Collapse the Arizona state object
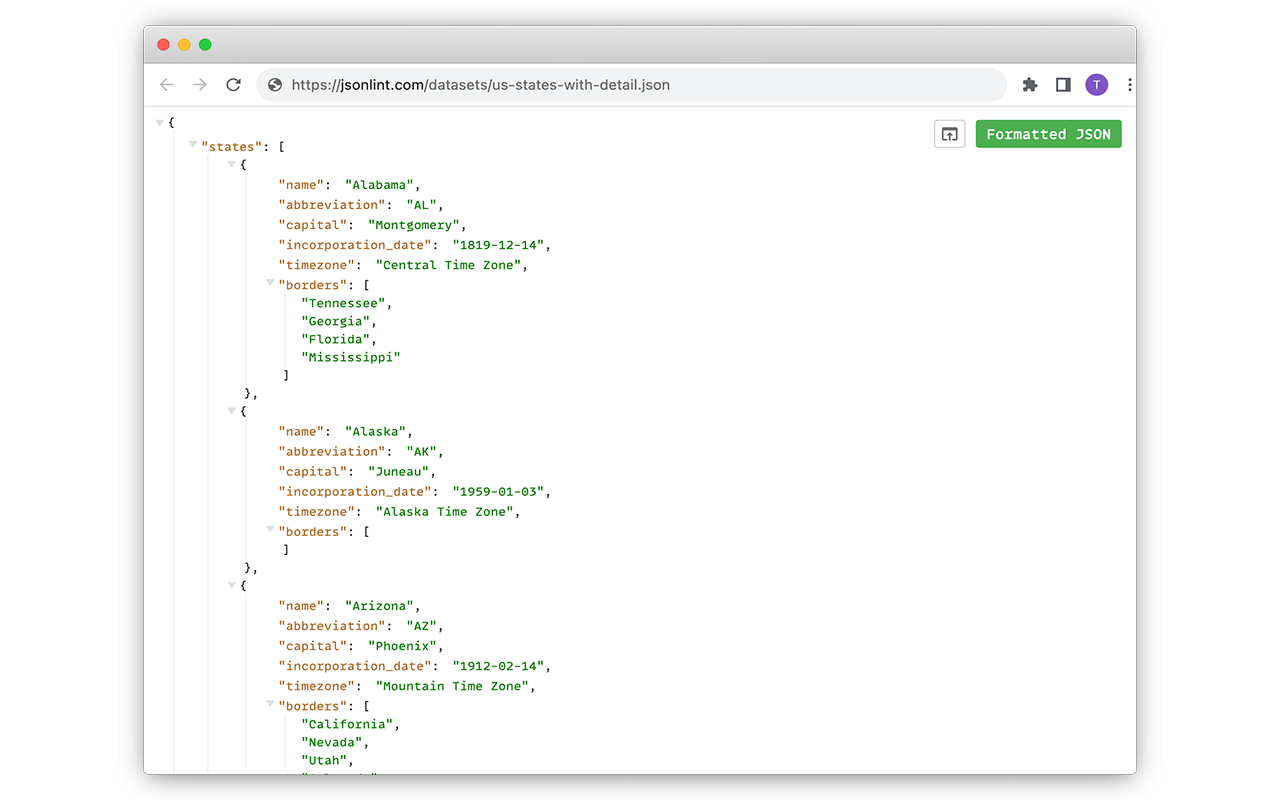 click(x=231, y=585)
